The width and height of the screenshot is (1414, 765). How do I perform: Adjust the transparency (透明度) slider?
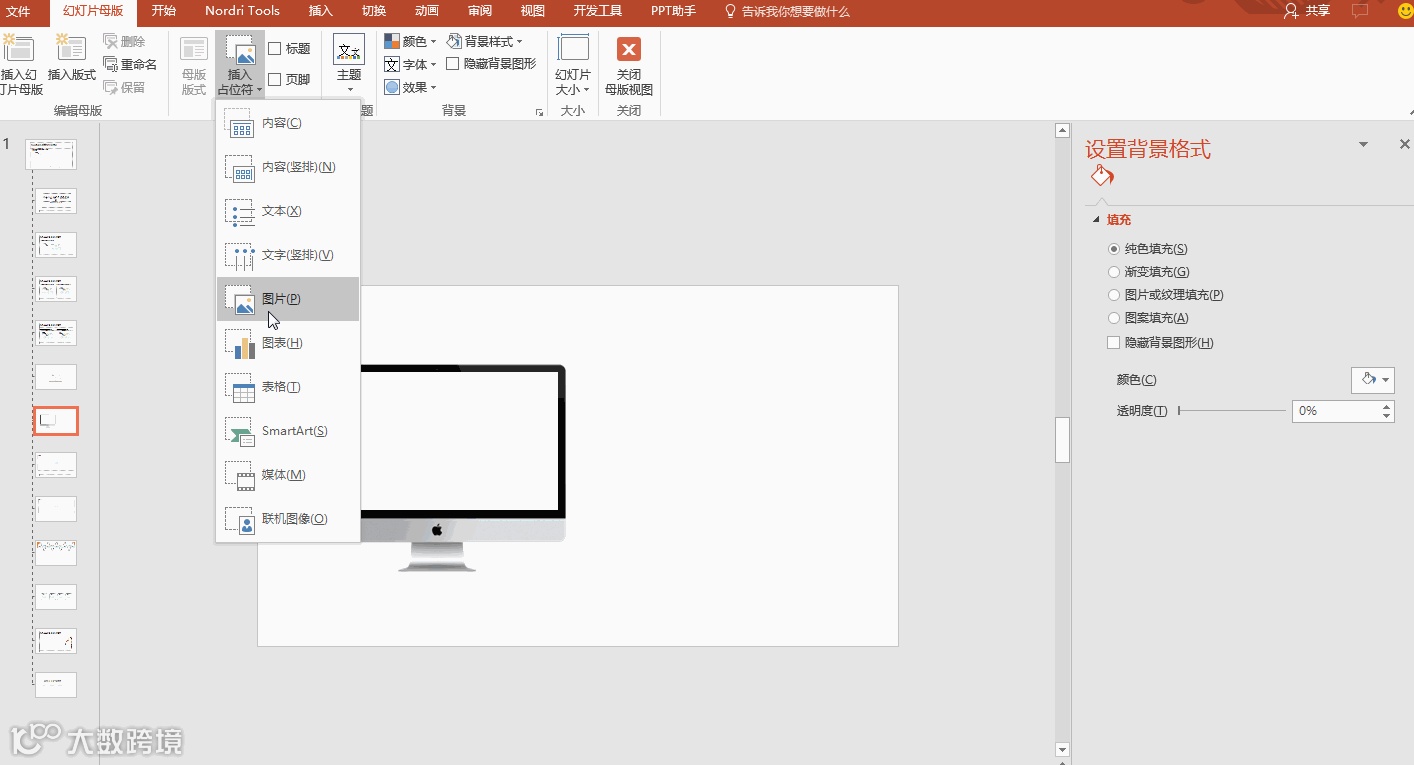(x=1231, y=411)
